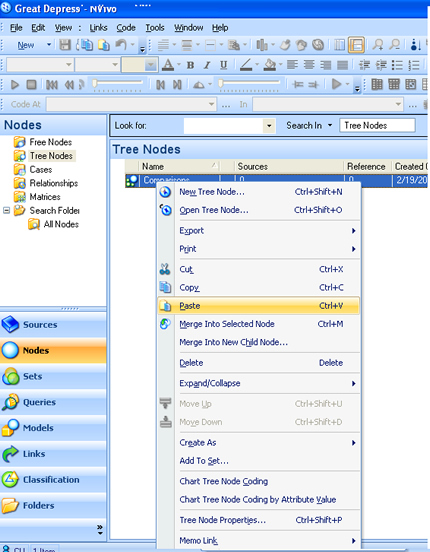
Task: Open Sources navigation button
Action: pyautogui.click(x=53, y=325)
